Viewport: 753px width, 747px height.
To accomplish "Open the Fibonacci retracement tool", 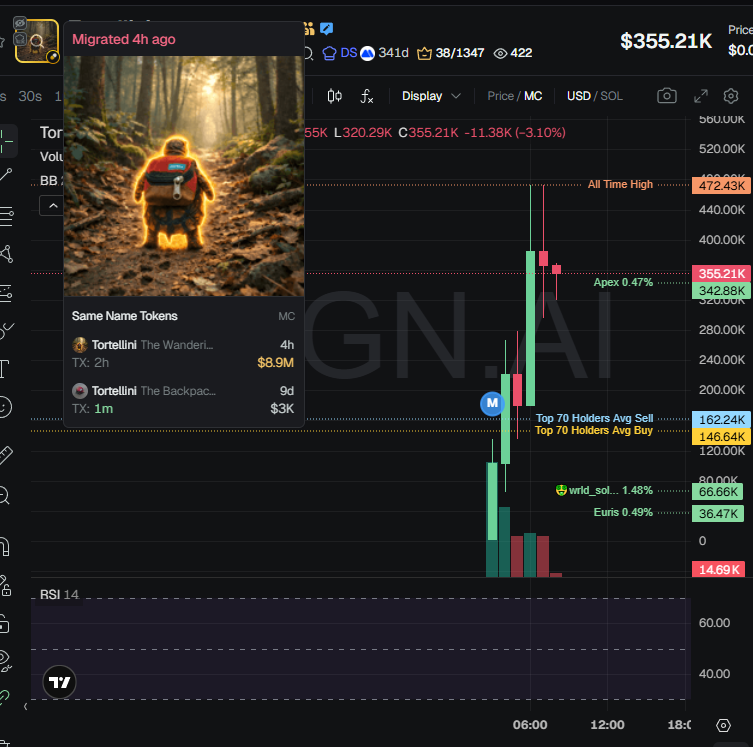I will [x=6, y=216].
